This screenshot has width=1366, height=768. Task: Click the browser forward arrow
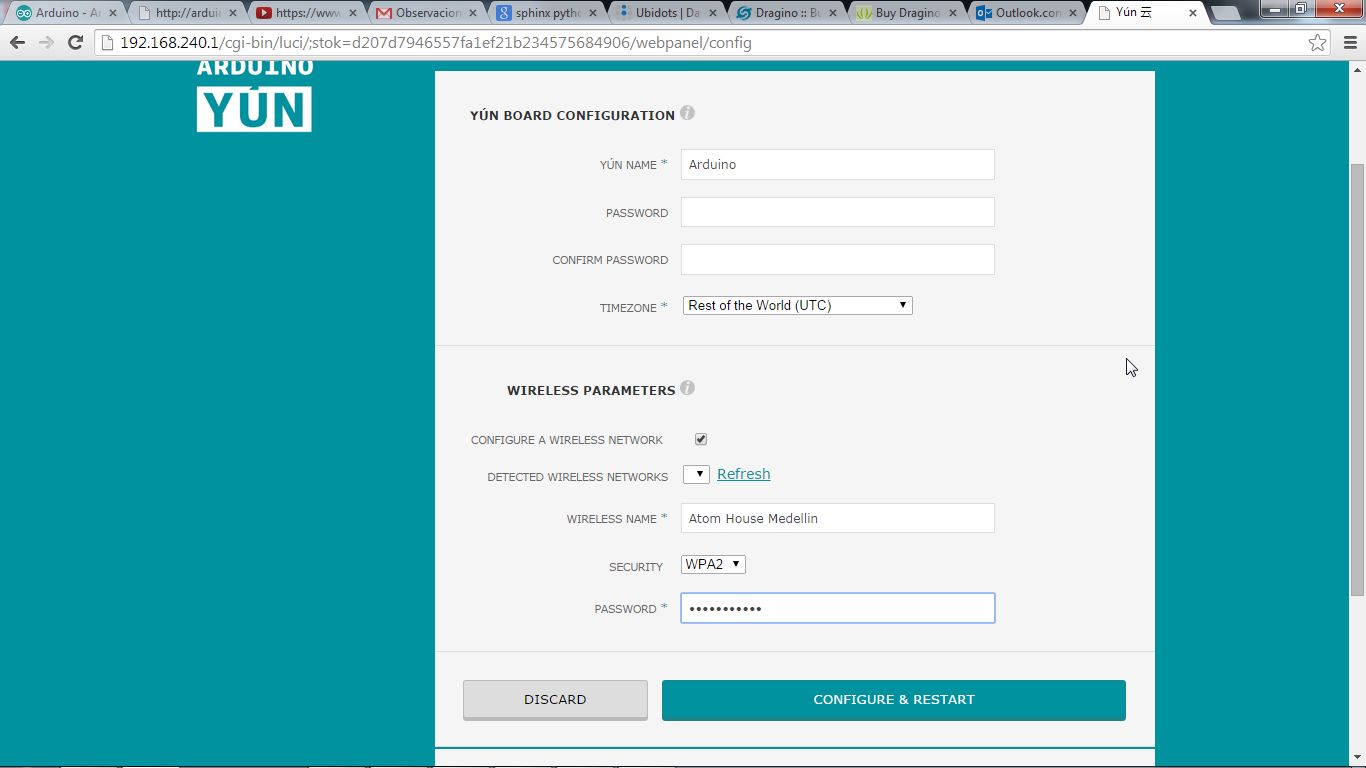click(x=46, y=43)
